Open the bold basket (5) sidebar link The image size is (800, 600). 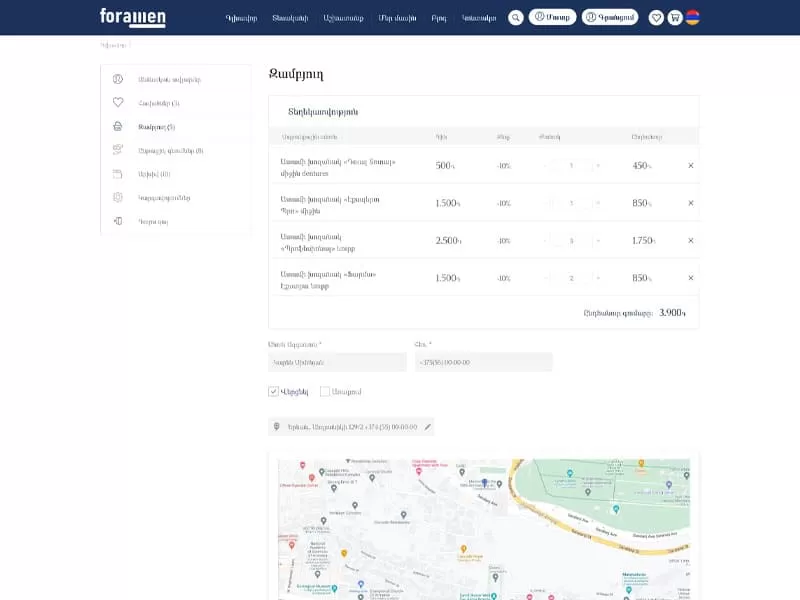click(x=157, y=127)
